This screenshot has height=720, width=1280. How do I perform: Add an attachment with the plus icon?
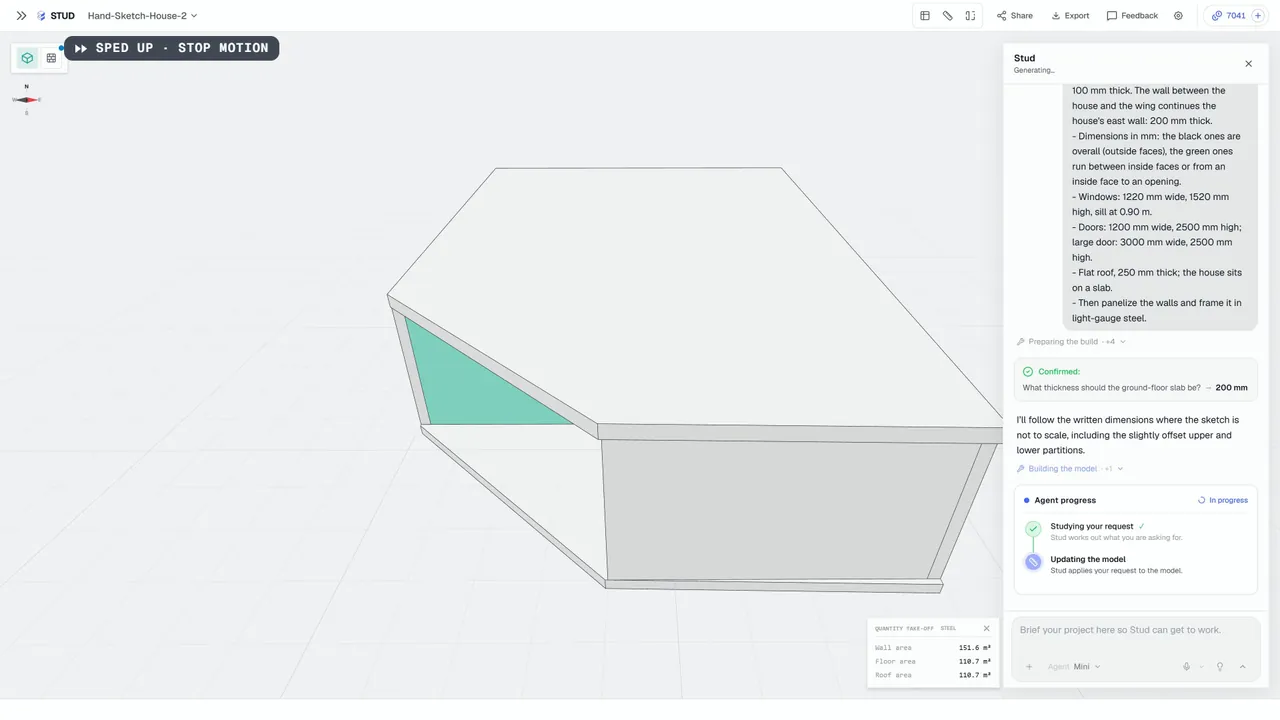point(1029,667)
